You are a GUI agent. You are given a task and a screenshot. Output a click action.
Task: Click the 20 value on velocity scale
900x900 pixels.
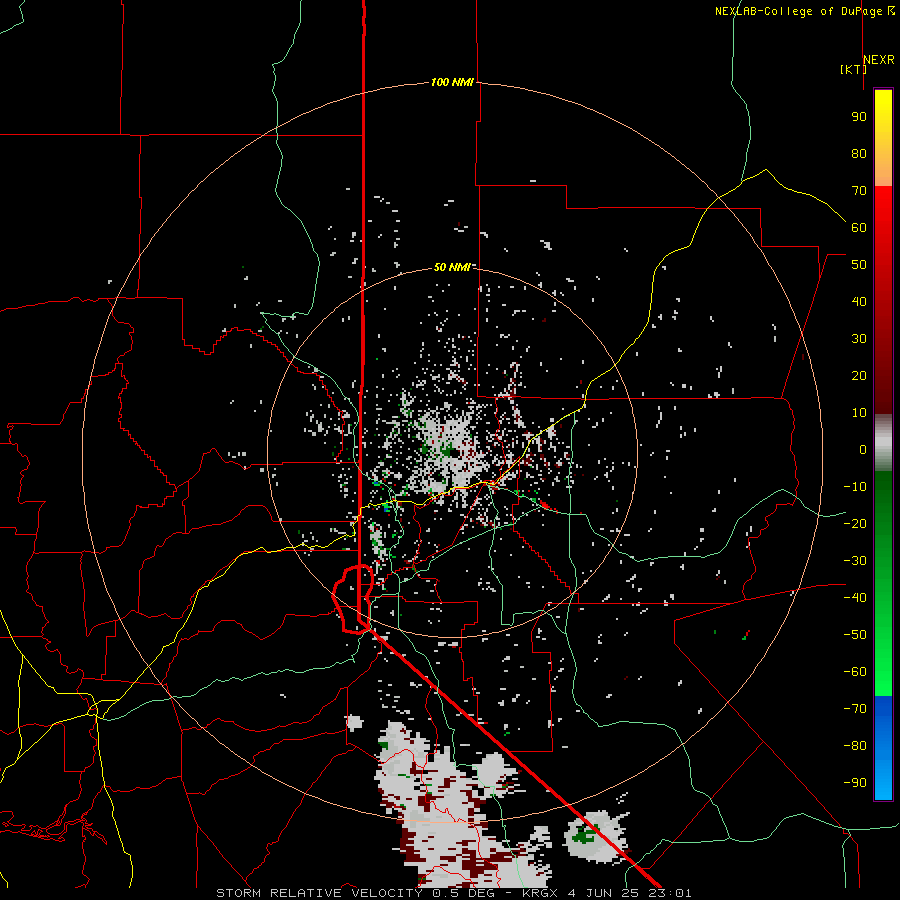(859, 375)
